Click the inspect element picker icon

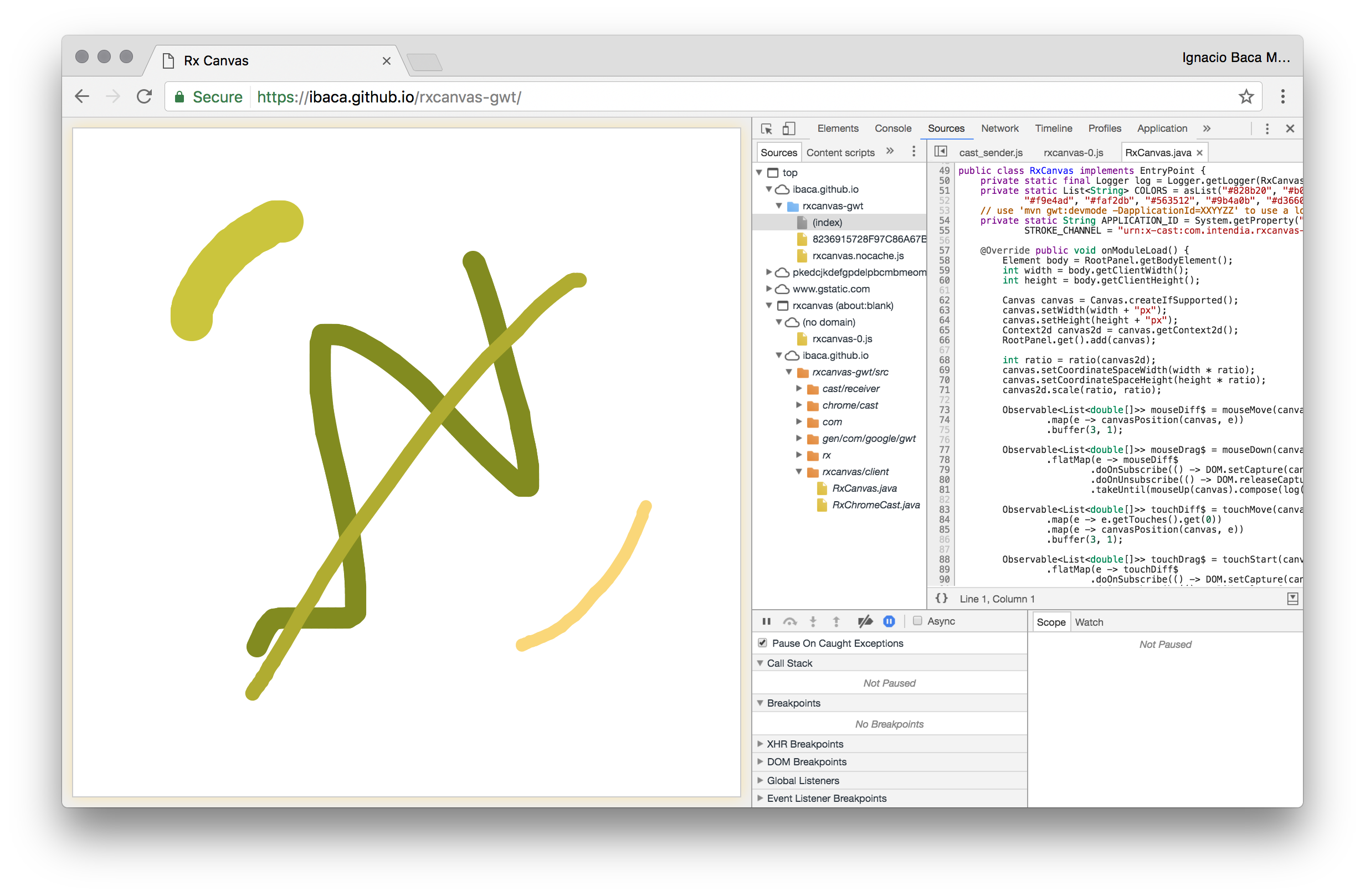click(766, 128)
